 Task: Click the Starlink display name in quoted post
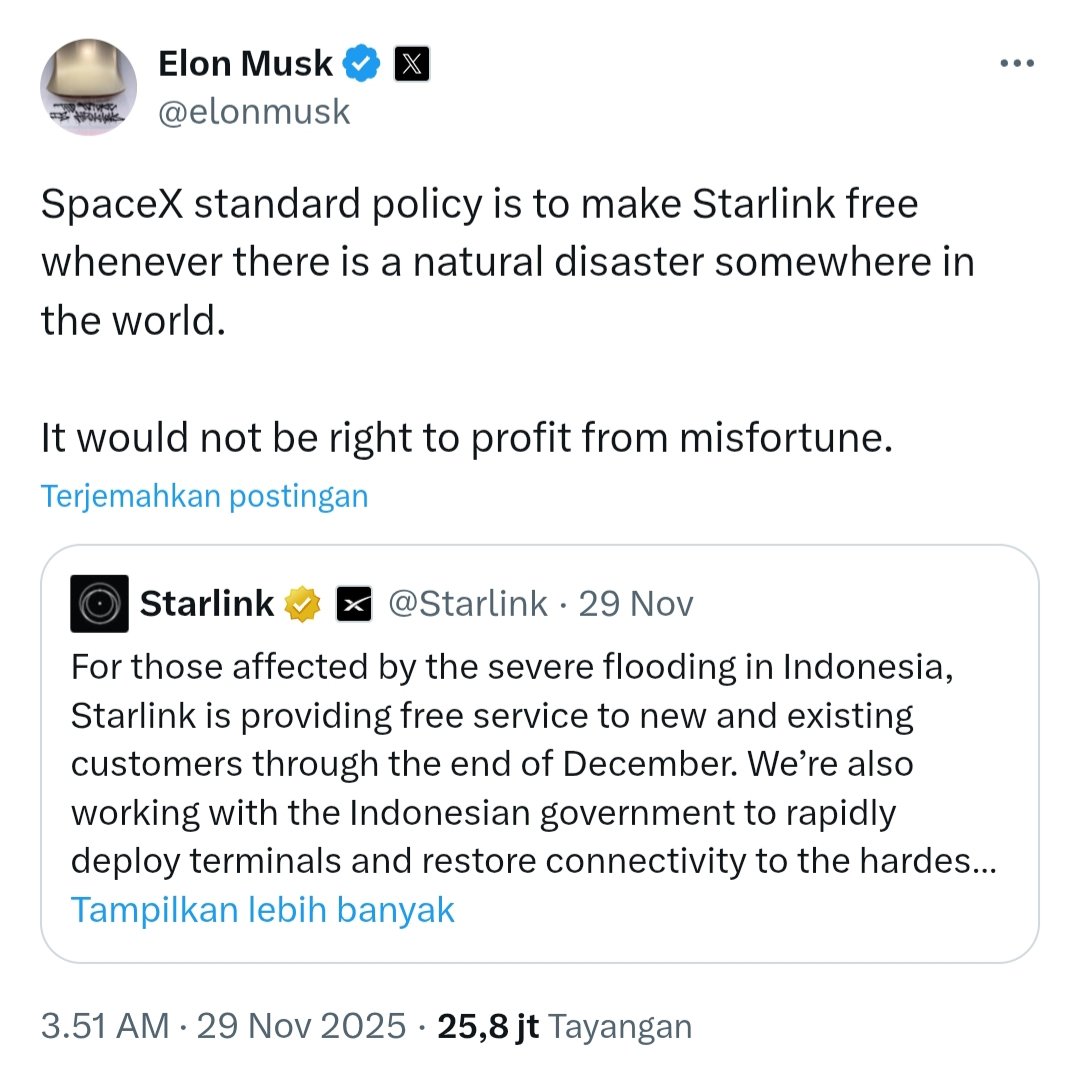tap(207, 603)
